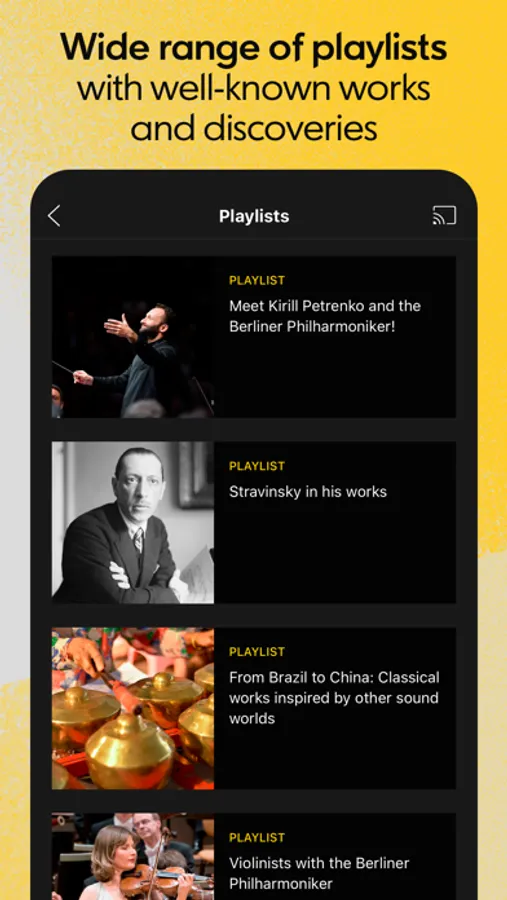Open 'From Brazil to China' playlist title
This screenshot has width=507, height=900.
[x=334, y=698]
